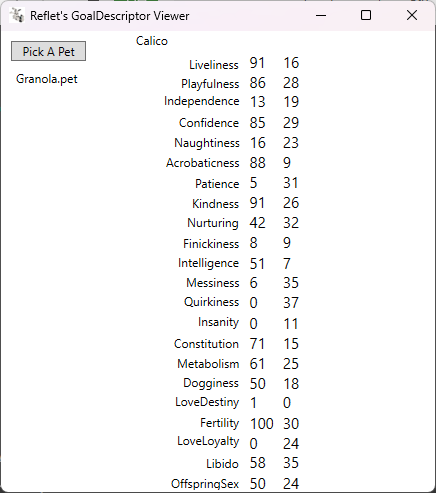This screenshot has height=493, width=436.
Task: Select the Patience trait label
Action: (x=217, y=184)
